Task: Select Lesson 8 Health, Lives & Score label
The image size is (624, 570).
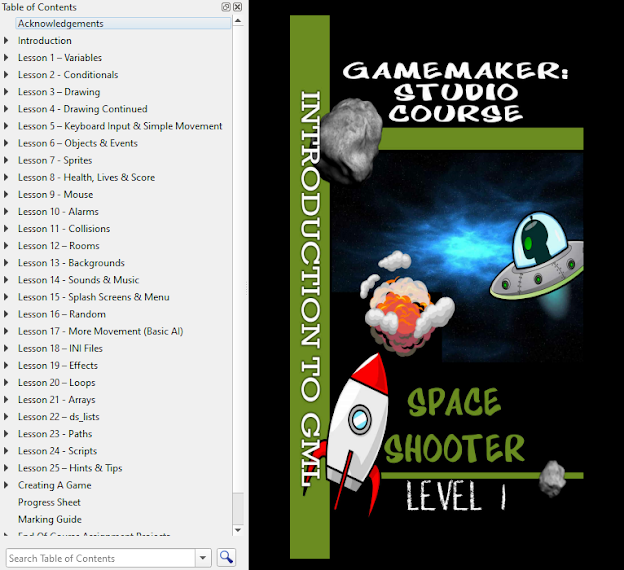Action: point(86,178)
